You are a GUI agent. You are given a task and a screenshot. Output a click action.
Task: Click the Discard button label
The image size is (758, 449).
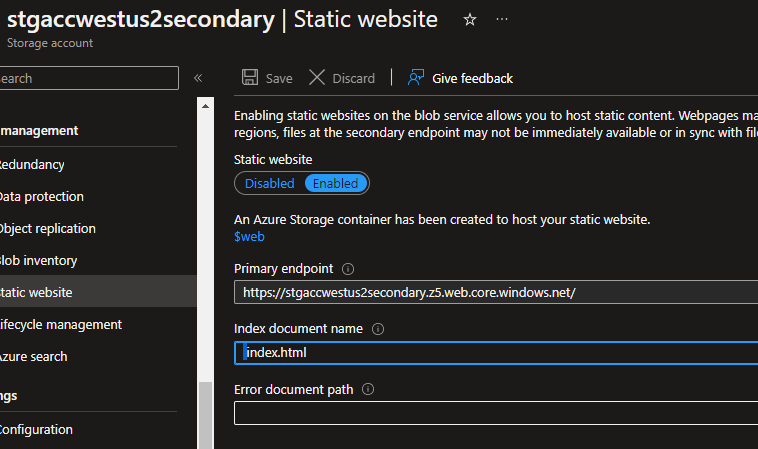click(353, 78)
